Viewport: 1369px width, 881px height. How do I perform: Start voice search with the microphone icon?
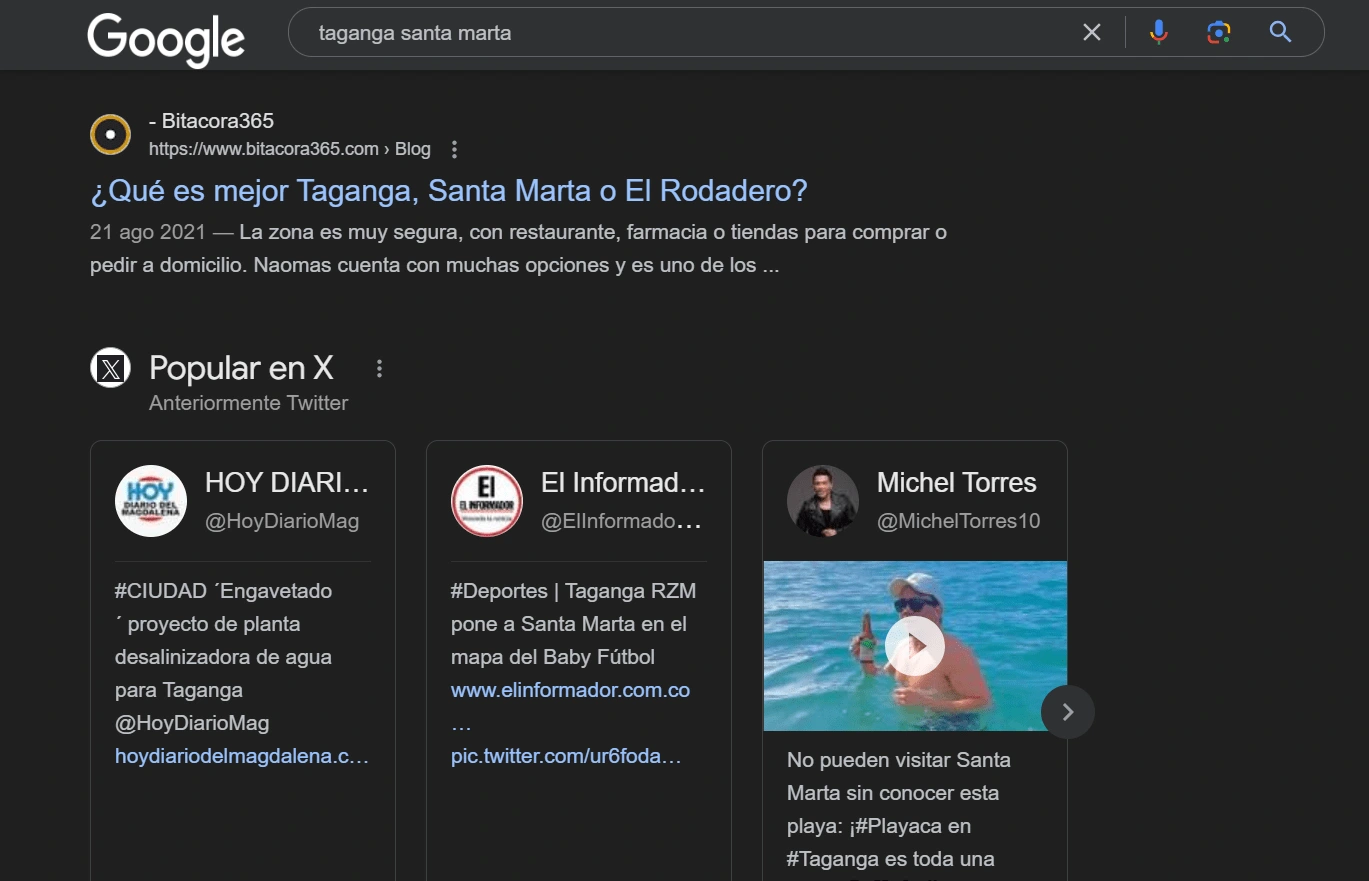click(1158, 33)
